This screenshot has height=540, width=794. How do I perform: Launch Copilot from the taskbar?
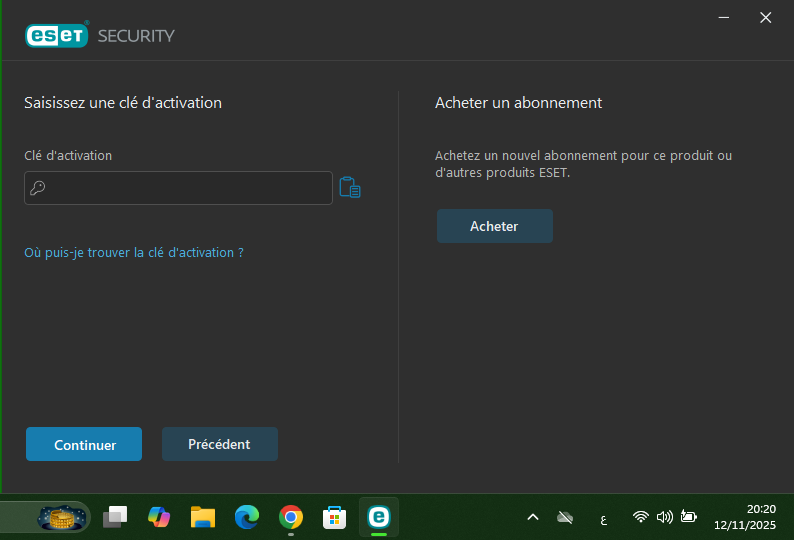coord(159,517)
